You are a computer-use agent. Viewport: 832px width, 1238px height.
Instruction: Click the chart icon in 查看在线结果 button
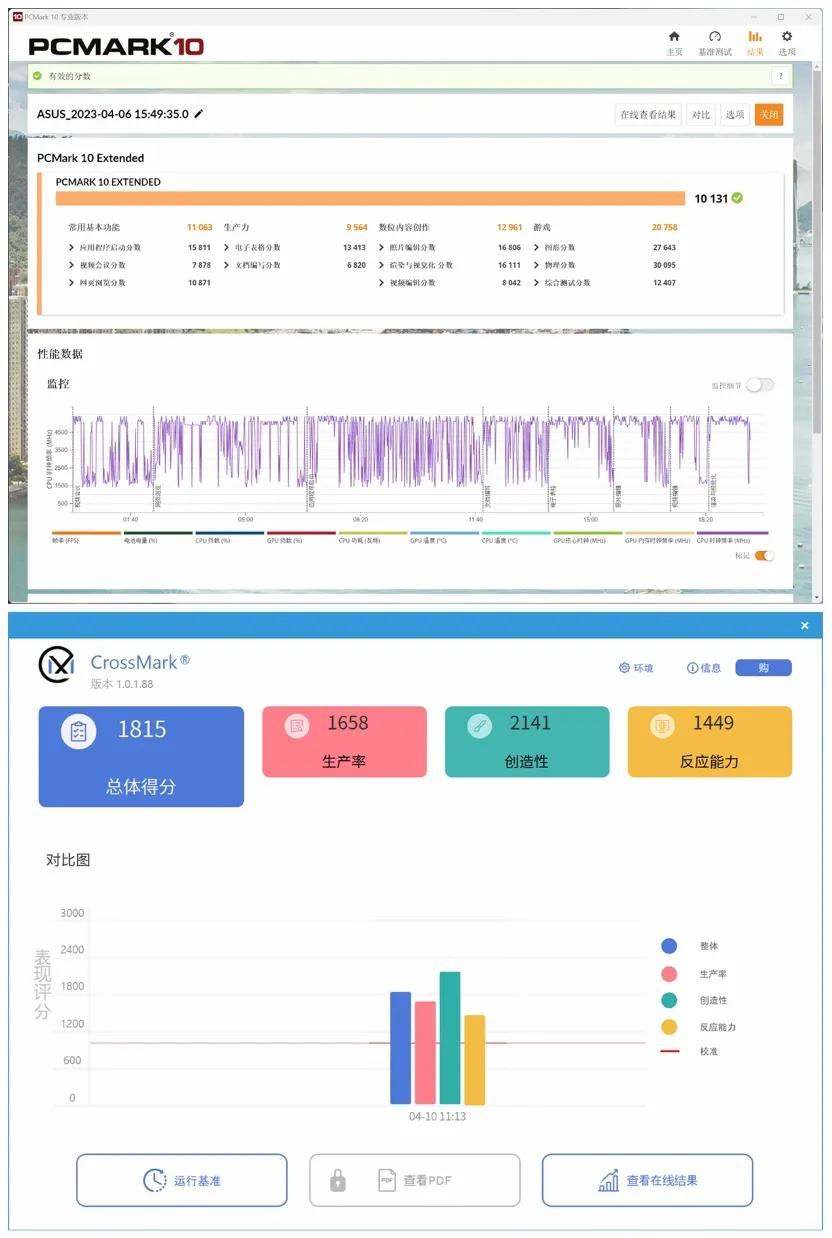pyautogui.click(x=608, y=1181)
